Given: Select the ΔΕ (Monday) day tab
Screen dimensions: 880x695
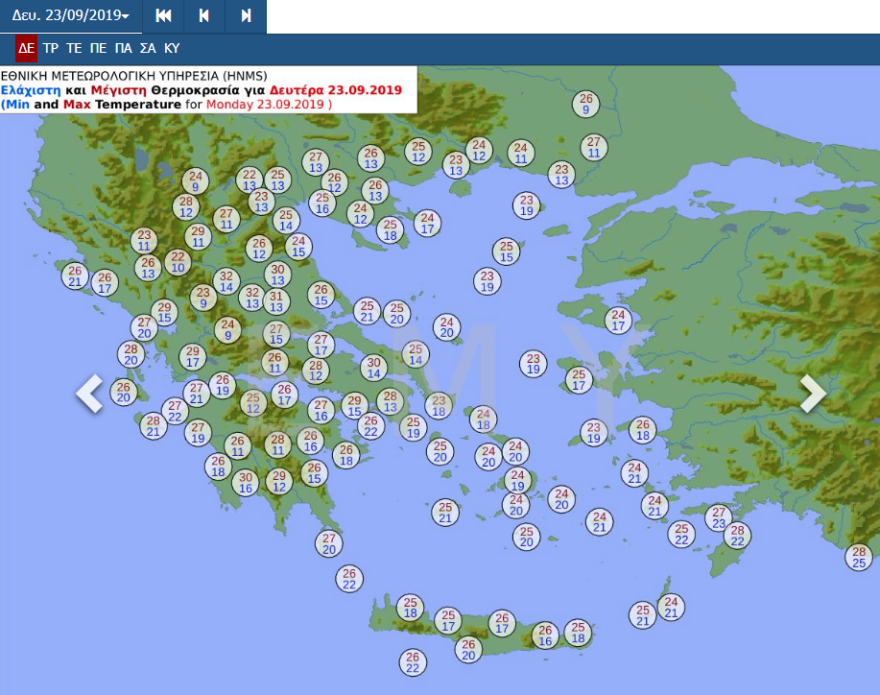Looking at the screenshot, I should [26, 48].
